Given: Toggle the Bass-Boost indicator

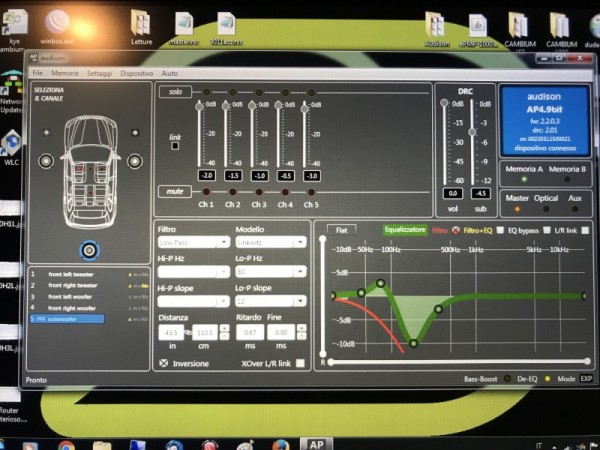Looking at the screenshot, I should [x=507, y=379].
